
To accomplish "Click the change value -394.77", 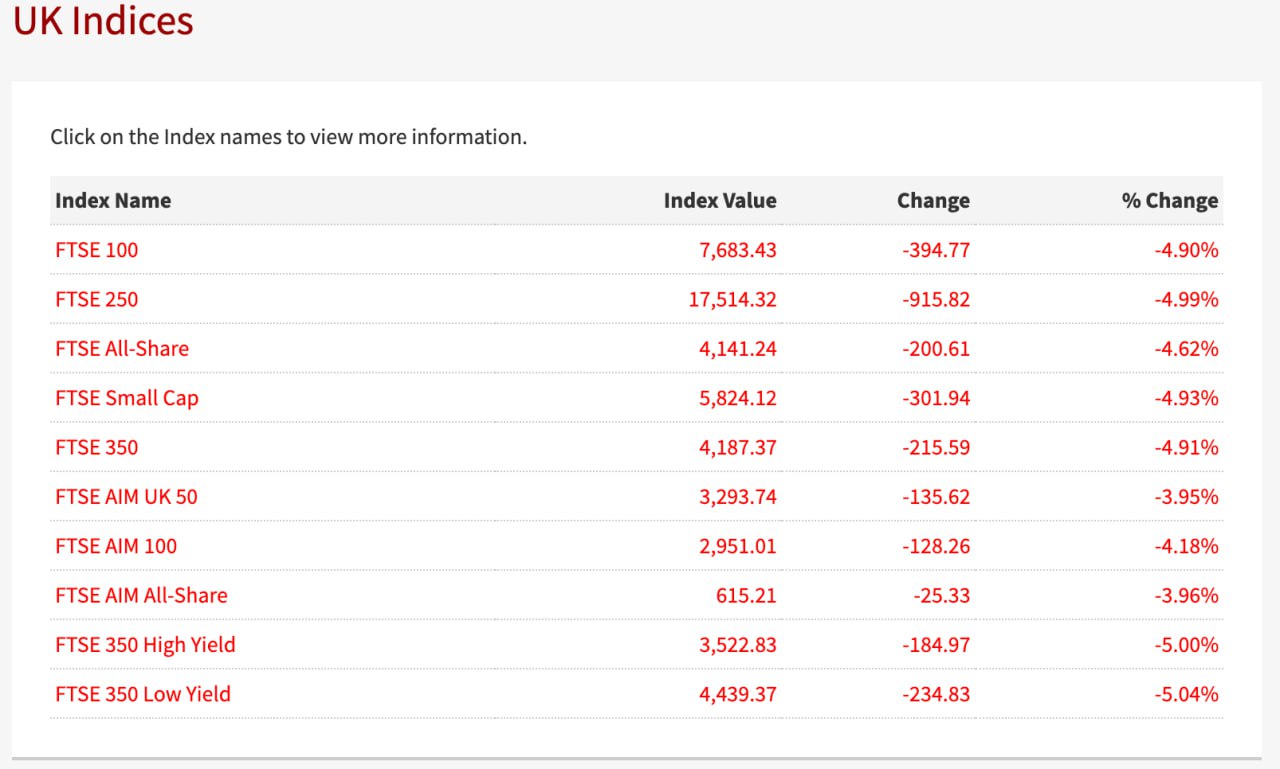I will tap(936, 250).
